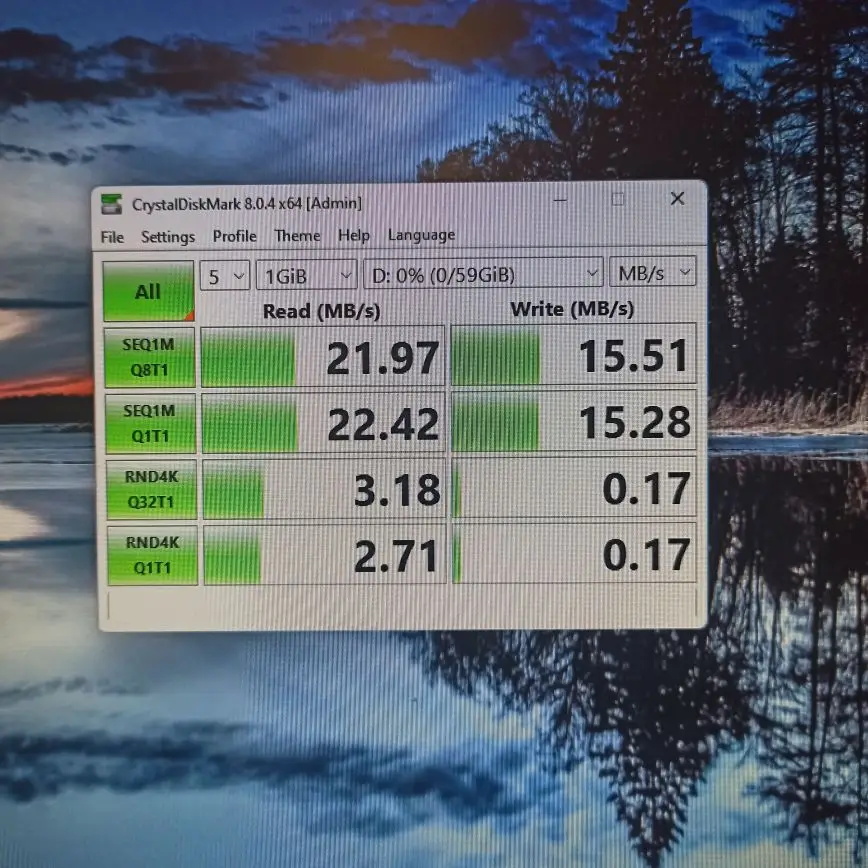Viewport: 868px width, 868px height.
Task: Run the SEQ1M Q8T1 test
Action: click(149, 357)
